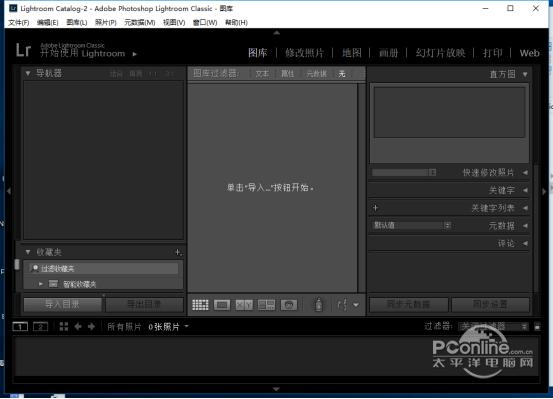This screenshot has width=553, height=399.
Task: Switch to the 地图 module
Action: tap(352, 53)
